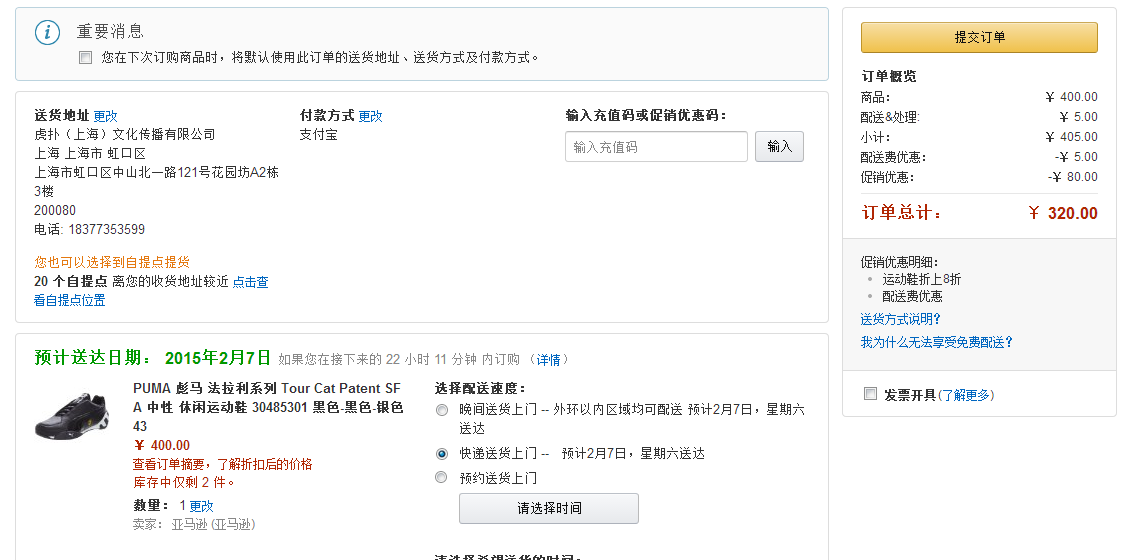This screenshot has width=1138, height=560.
Task: Click the 库存中仅剩 2 件 stock notice
Action: pyautogui.click(x=184, y=482)
